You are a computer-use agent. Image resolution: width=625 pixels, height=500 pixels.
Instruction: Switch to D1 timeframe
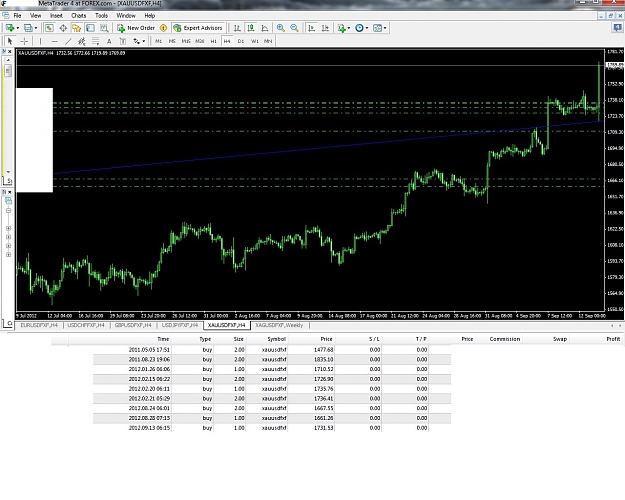241,41
